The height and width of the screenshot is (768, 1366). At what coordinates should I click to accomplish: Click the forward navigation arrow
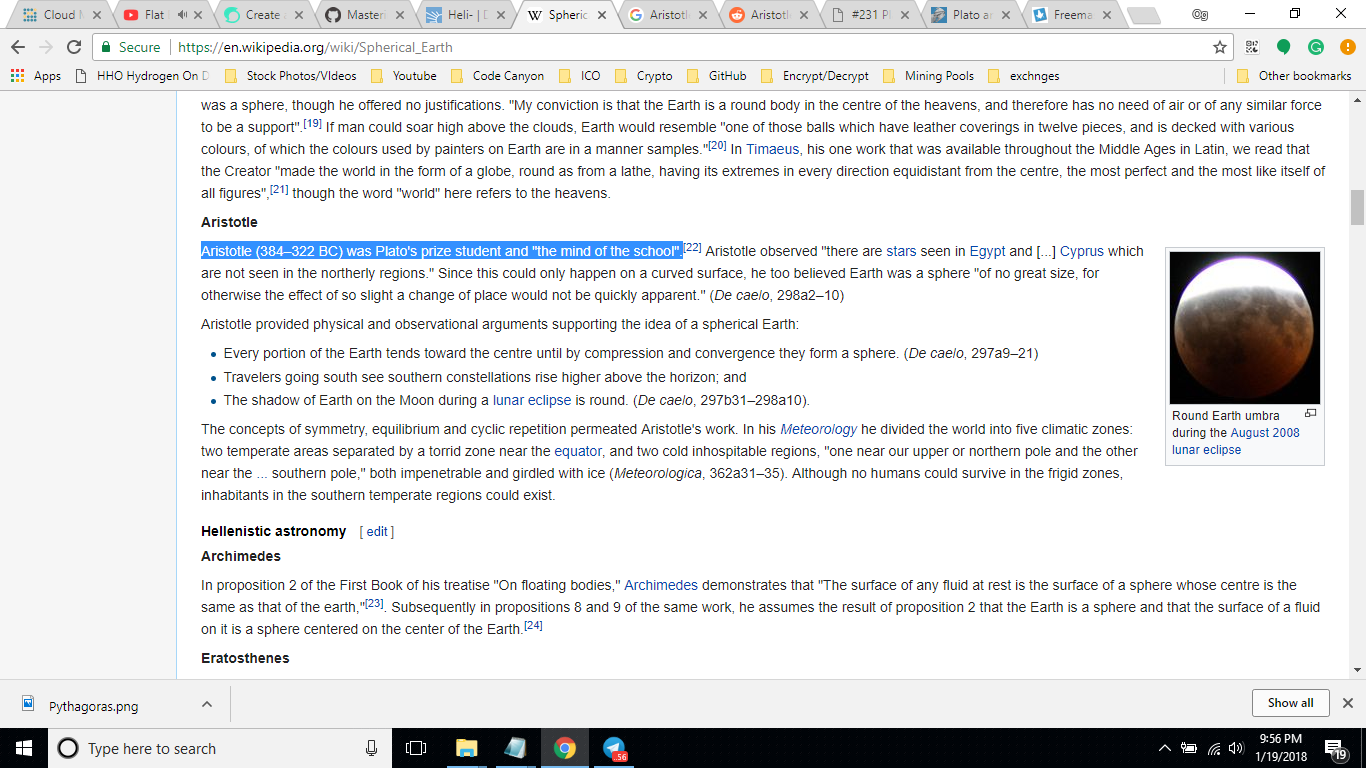[x=46, y=47]
